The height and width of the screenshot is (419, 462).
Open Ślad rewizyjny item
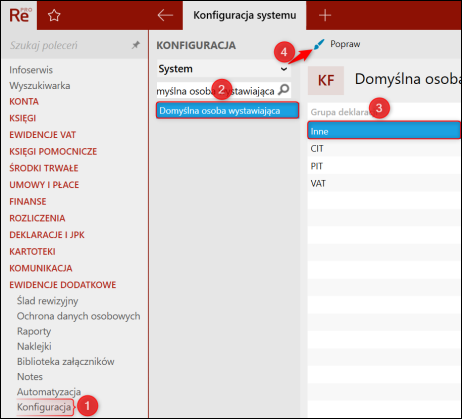coord(47,301)
